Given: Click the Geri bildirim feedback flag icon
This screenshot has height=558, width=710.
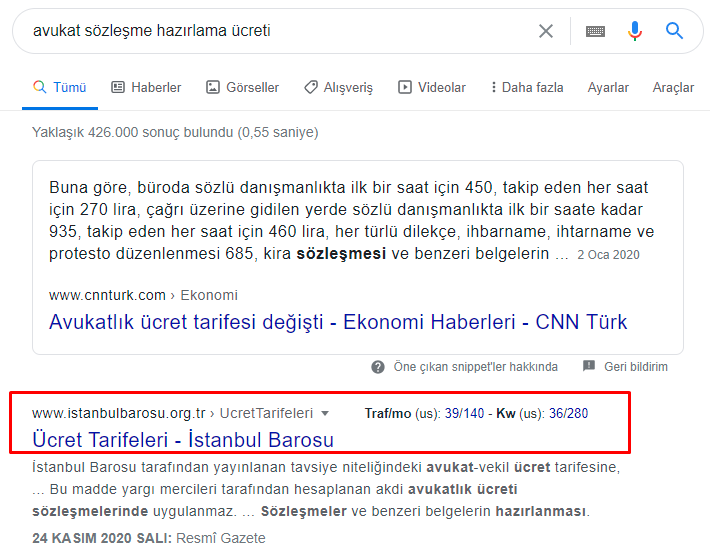Looking at the screenshot, I should 589,366.
